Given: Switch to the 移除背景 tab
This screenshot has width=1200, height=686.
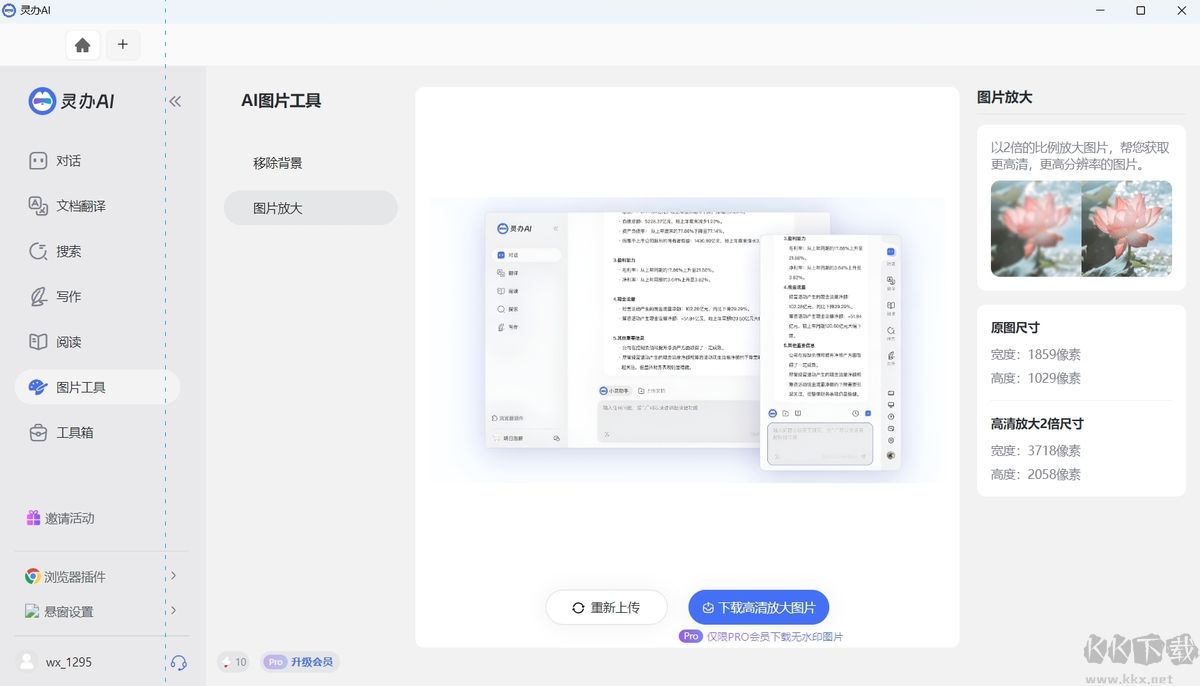Looking at the screenshot, I should (x=277, y=162).
